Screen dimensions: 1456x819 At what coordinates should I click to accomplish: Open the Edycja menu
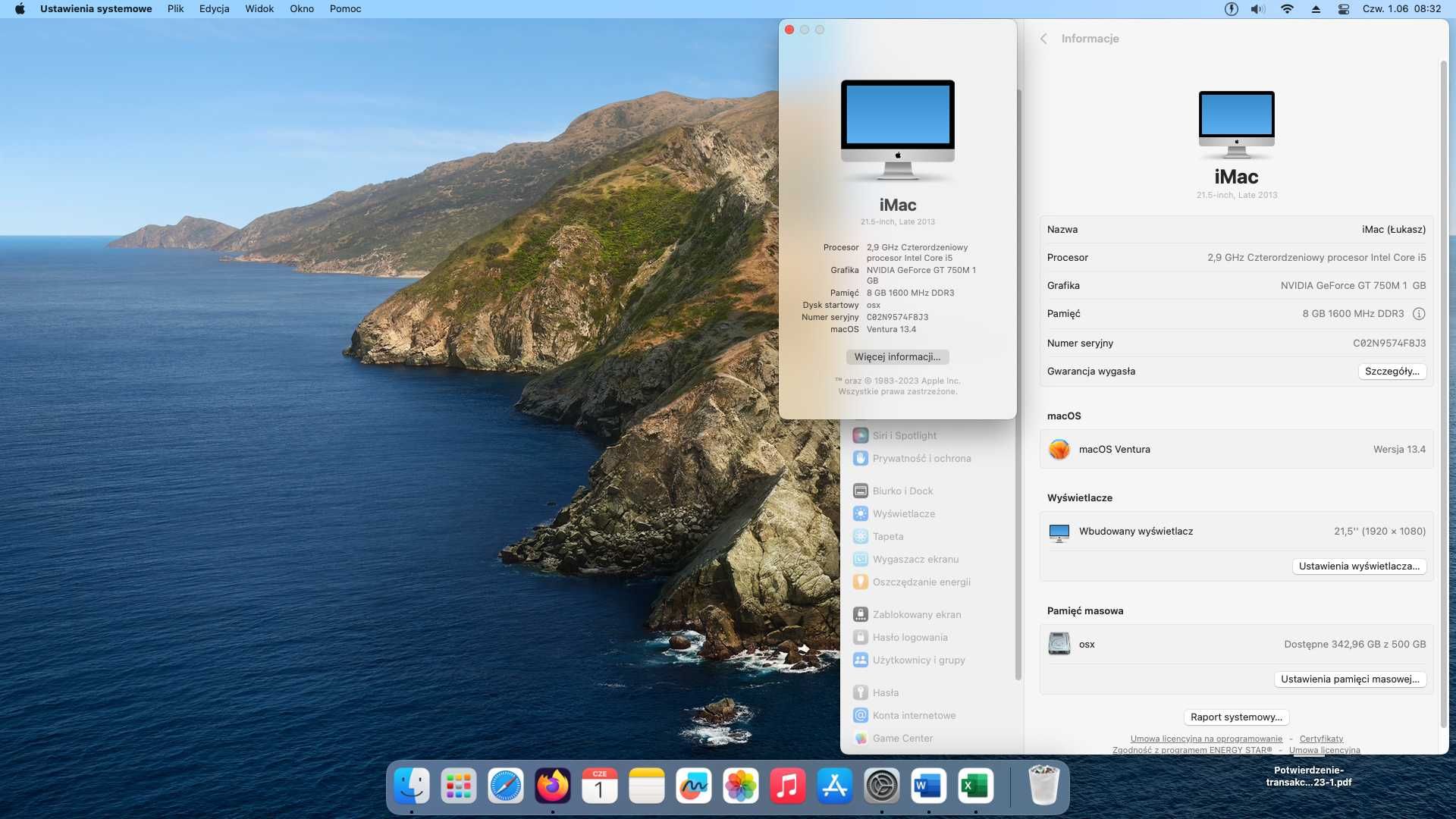pyautogui.click(x=214, y=9)
